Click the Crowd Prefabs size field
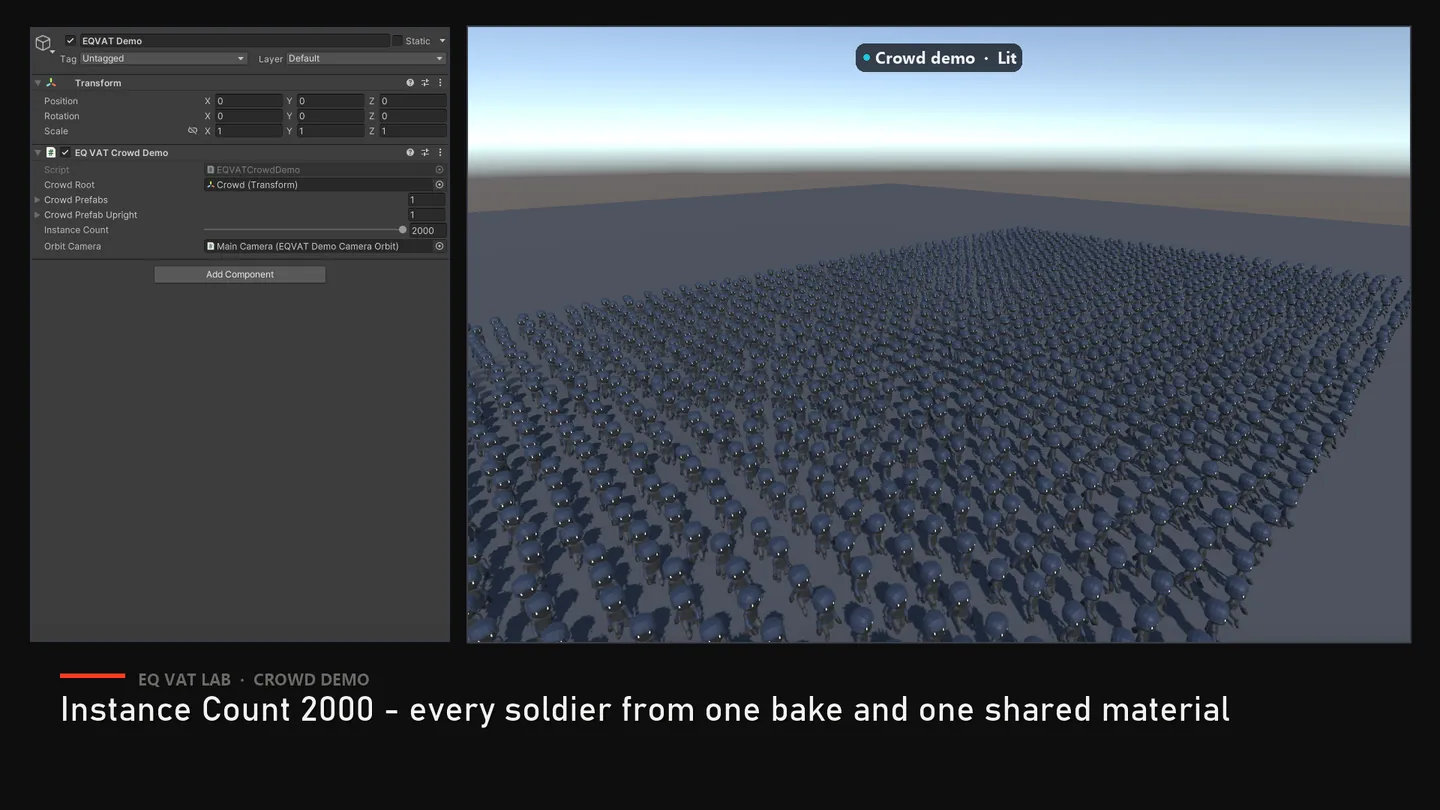 [x=427, y=200]
